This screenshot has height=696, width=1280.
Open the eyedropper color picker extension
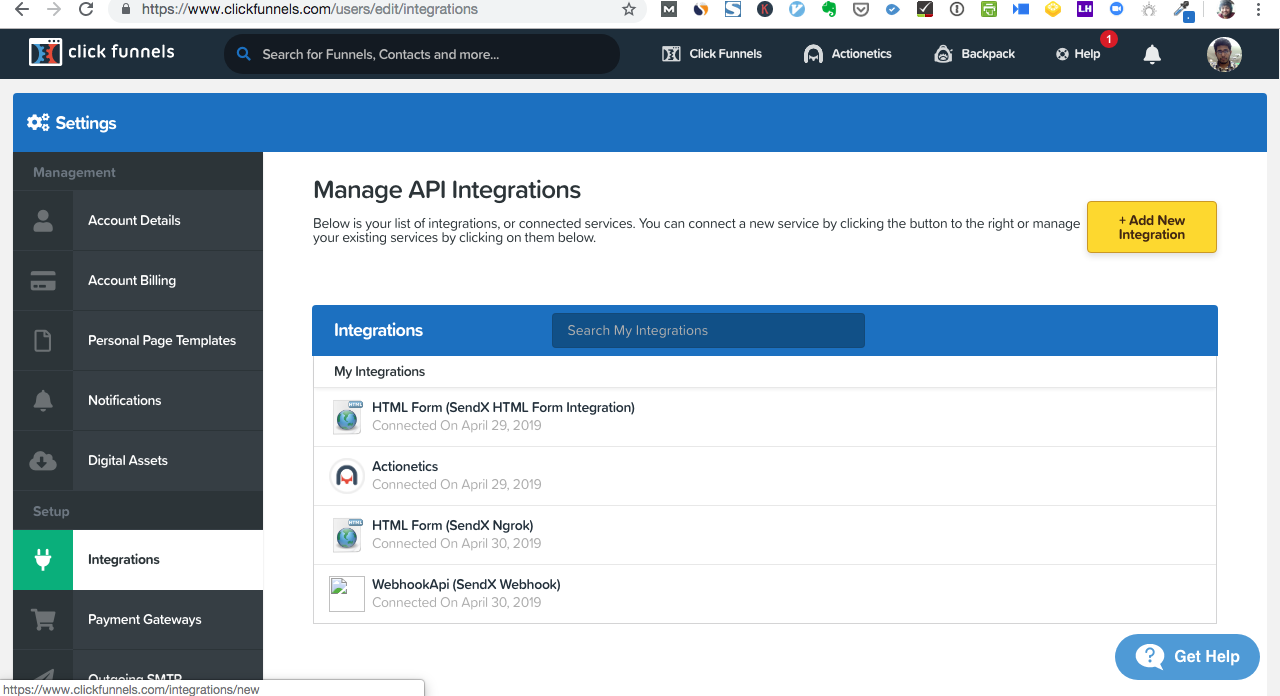1183,10
